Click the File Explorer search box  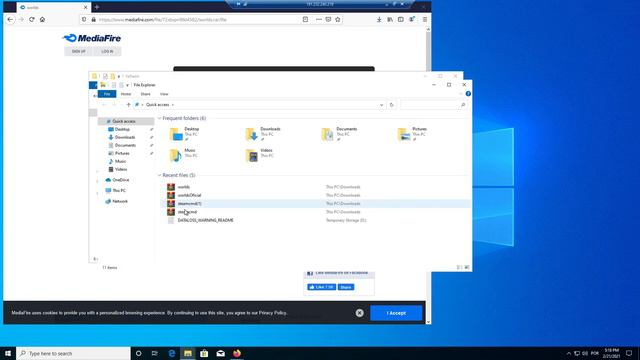coord(433,105)
